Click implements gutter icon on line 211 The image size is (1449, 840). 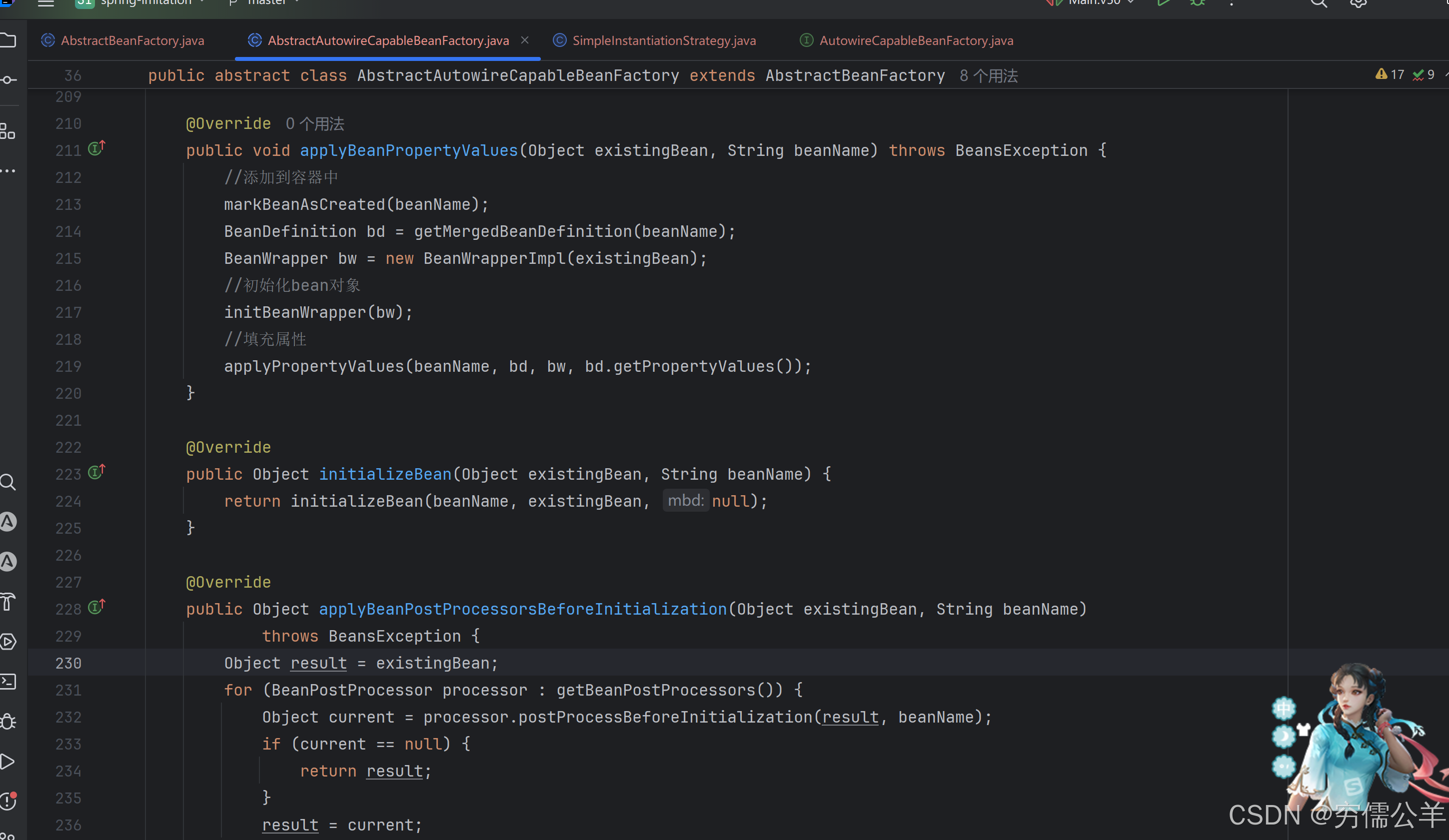(96, 149)
